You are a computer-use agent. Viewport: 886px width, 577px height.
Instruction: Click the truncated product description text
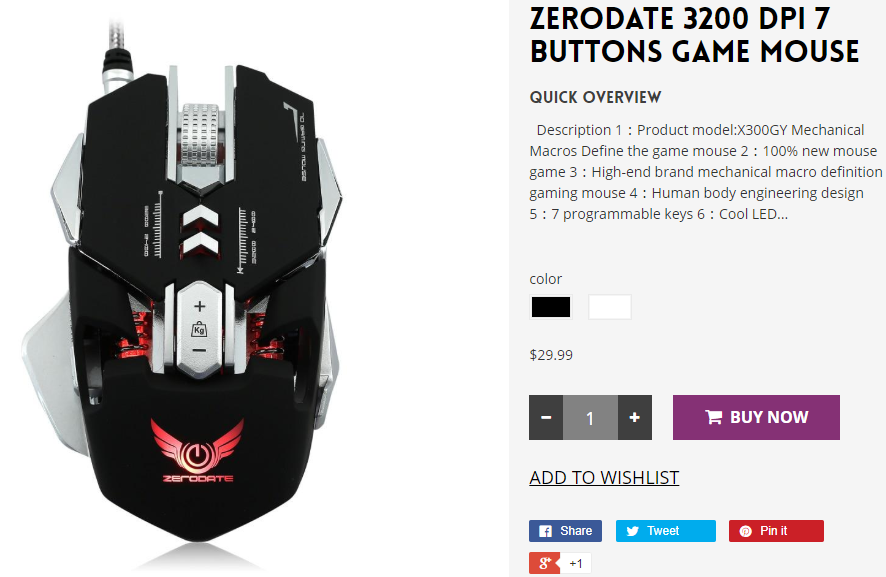pos(706,172)
